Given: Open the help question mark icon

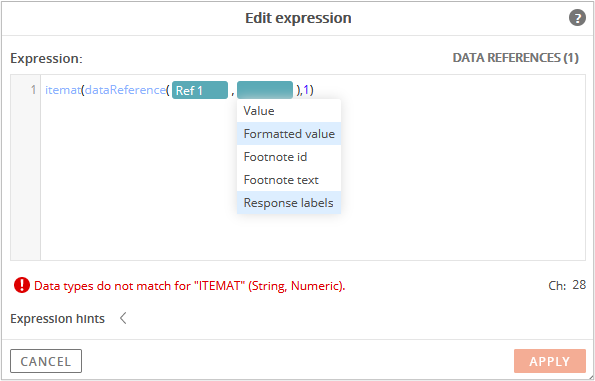Looking at the screenshot, I should click(577, 18).
